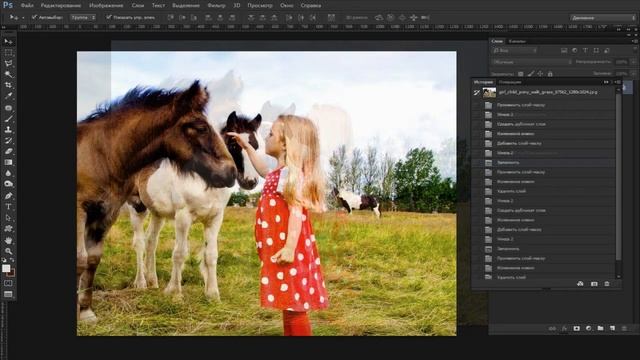Toggle the type layers filter T icon

tap(585, 51)
